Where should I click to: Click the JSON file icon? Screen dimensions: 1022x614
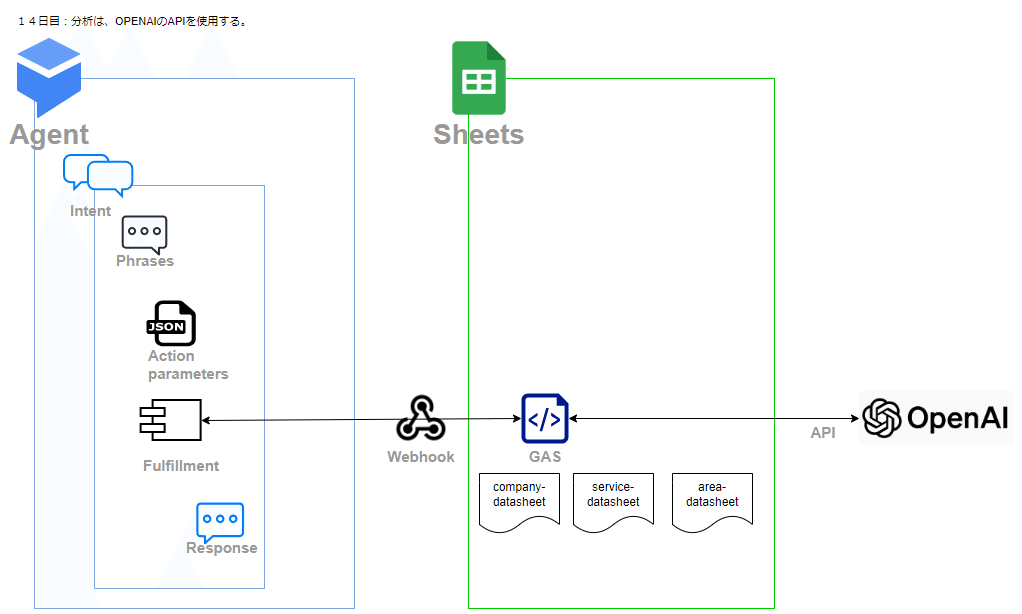(171, 323)
